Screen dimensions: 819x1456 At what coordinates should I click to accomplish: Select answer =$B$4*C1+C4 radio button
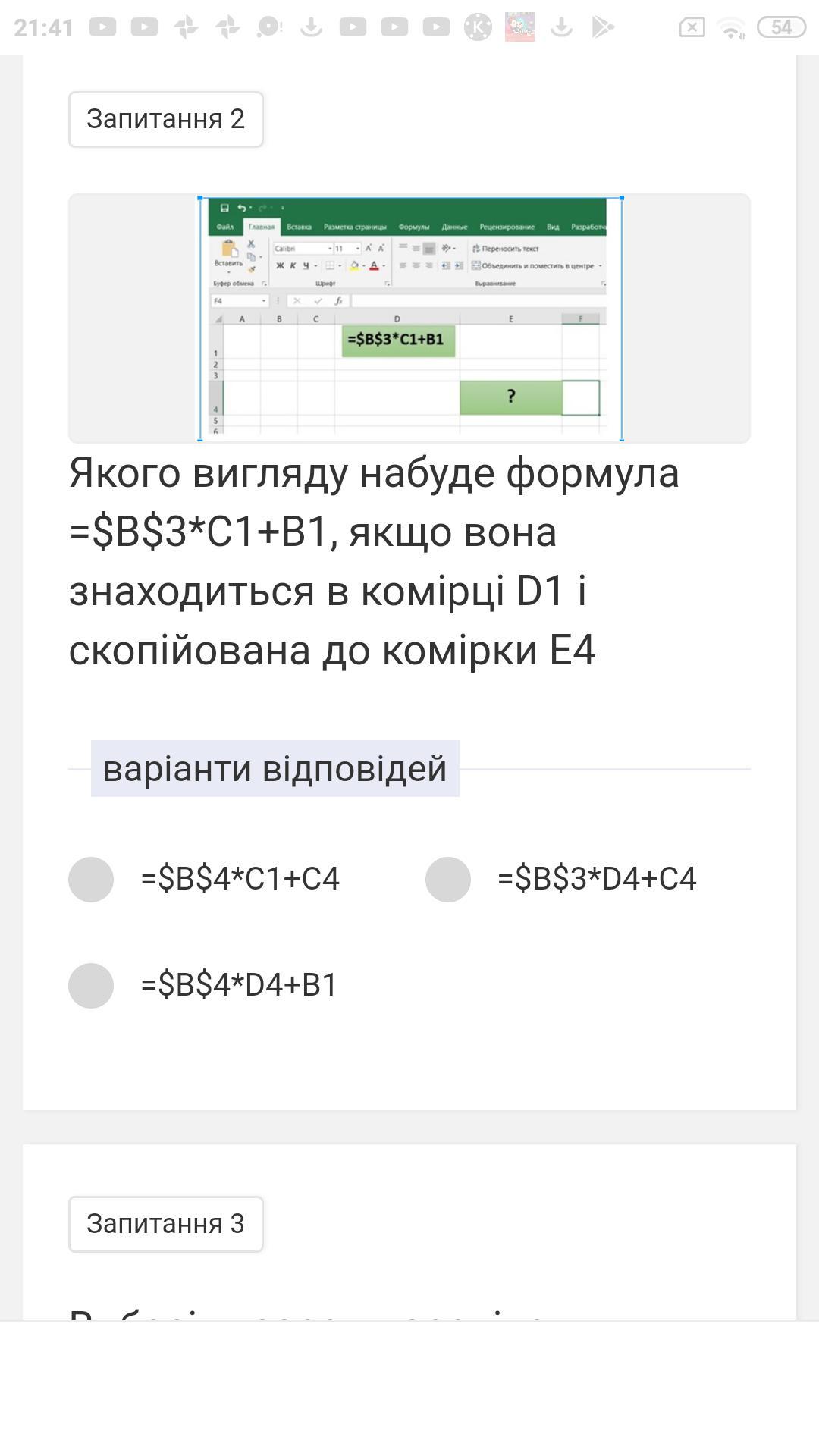click(91, 880)
